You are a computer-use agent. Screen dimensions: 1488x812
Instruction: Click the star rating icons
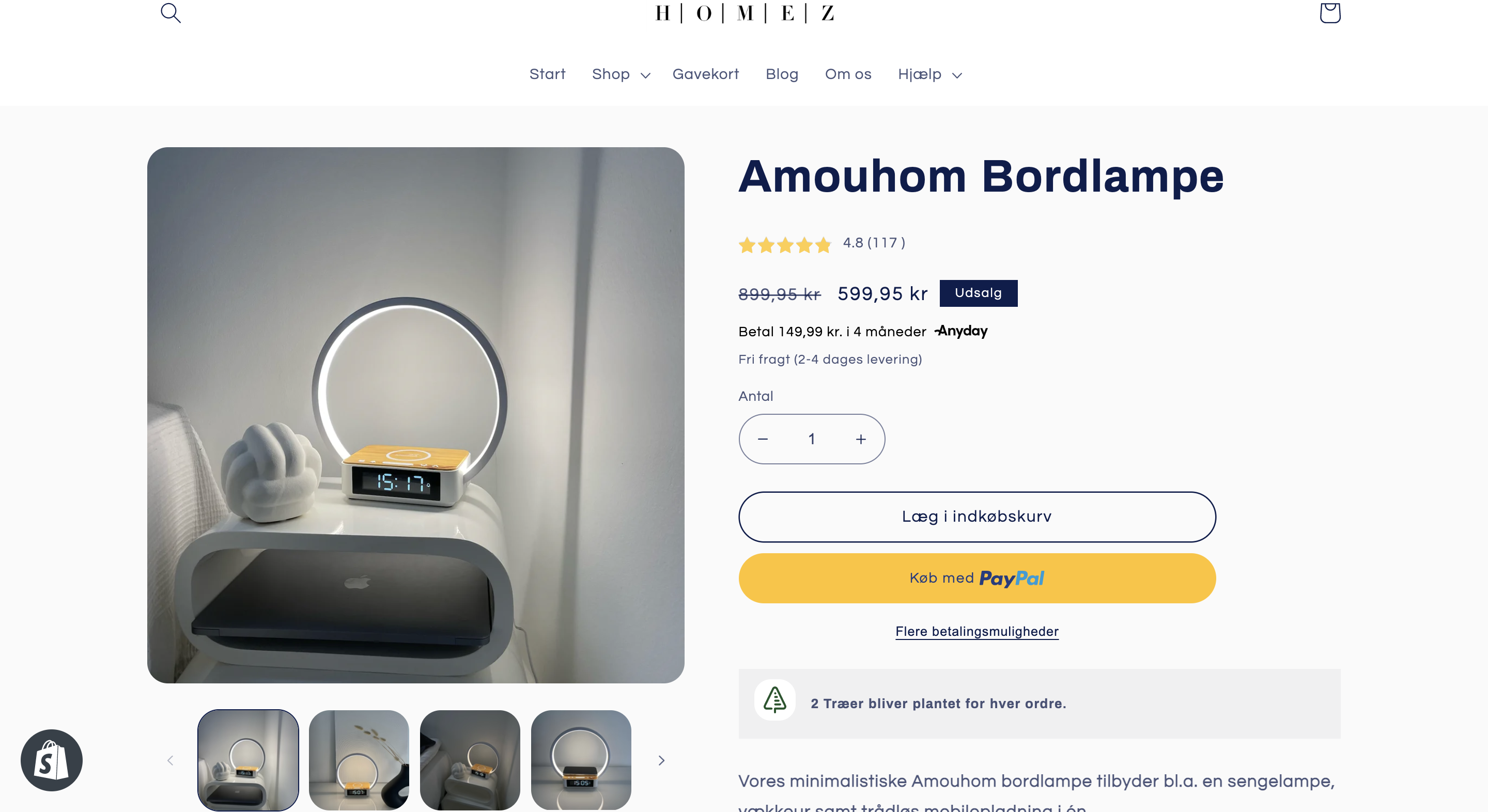click(784, 245)
